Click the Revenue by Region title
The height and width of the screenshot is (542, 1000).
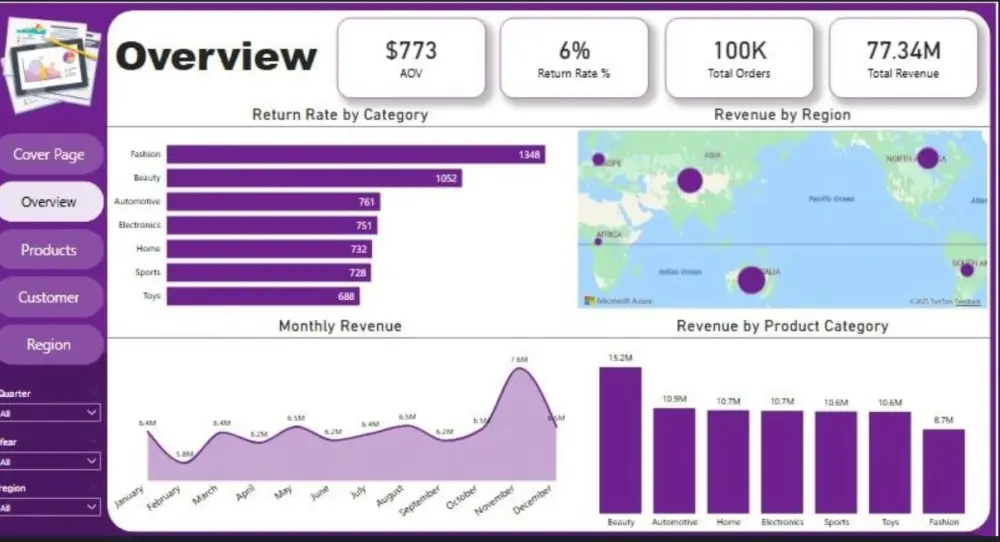(783, 115)
